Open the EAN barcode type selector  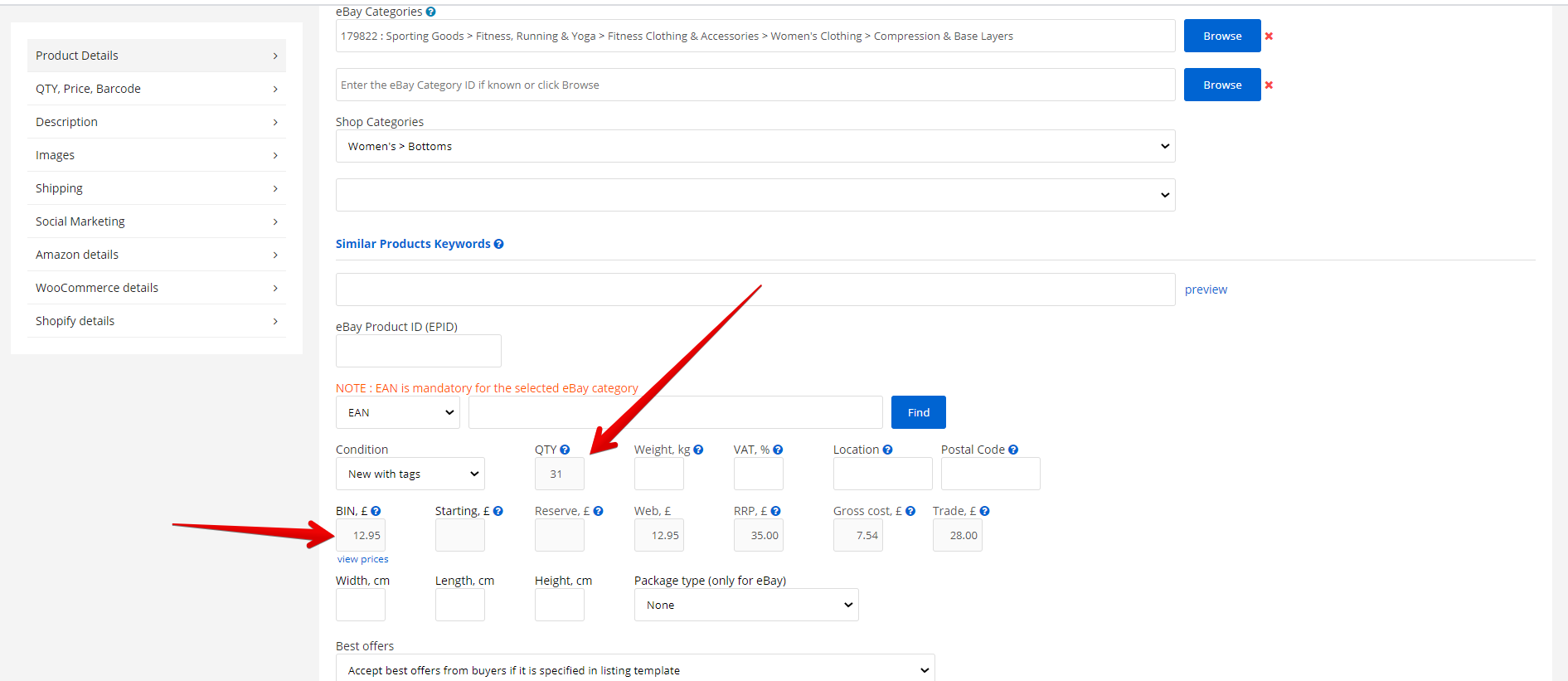(x=397, y=412)
